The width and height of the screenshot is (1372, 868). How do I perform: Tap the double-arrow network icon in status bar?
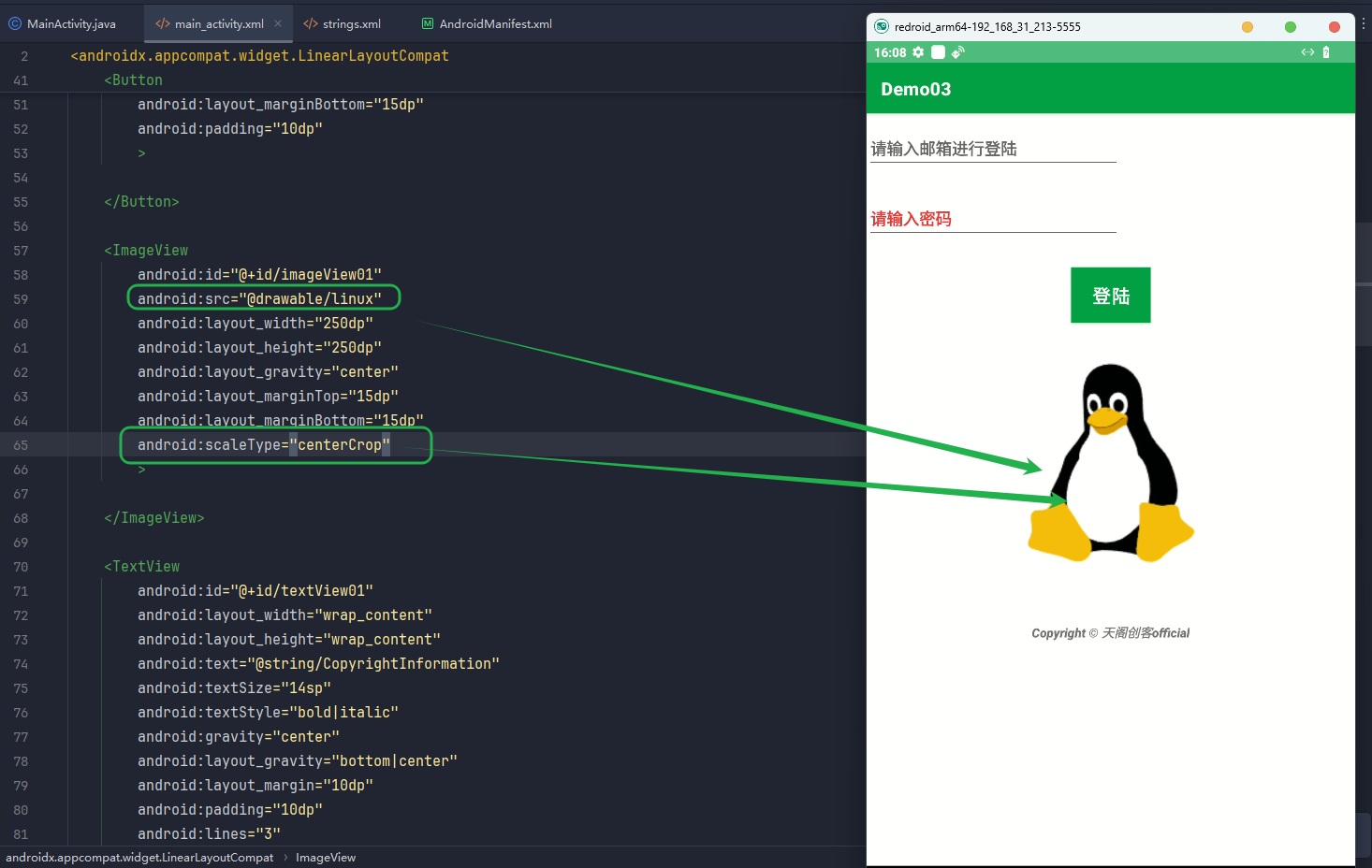pos(1307,52)
